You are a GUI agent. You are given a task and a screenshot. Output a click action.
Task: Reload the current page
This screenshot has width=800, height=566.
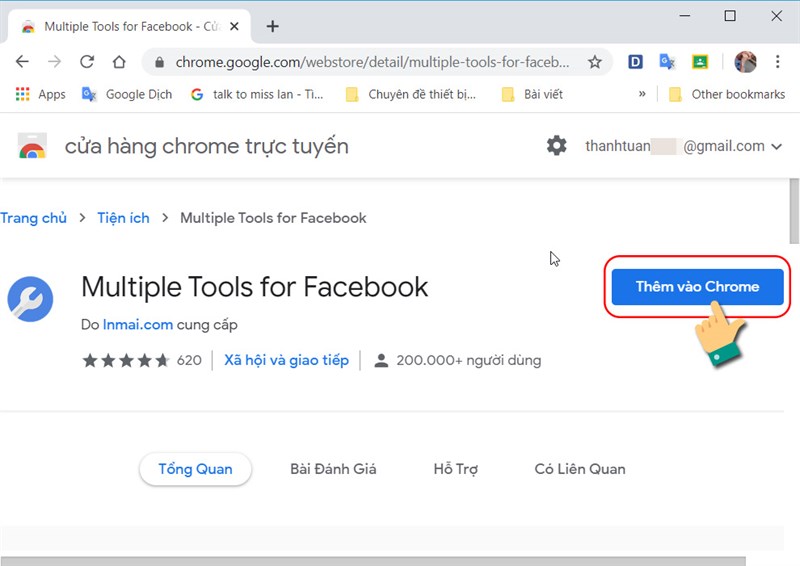87,62
